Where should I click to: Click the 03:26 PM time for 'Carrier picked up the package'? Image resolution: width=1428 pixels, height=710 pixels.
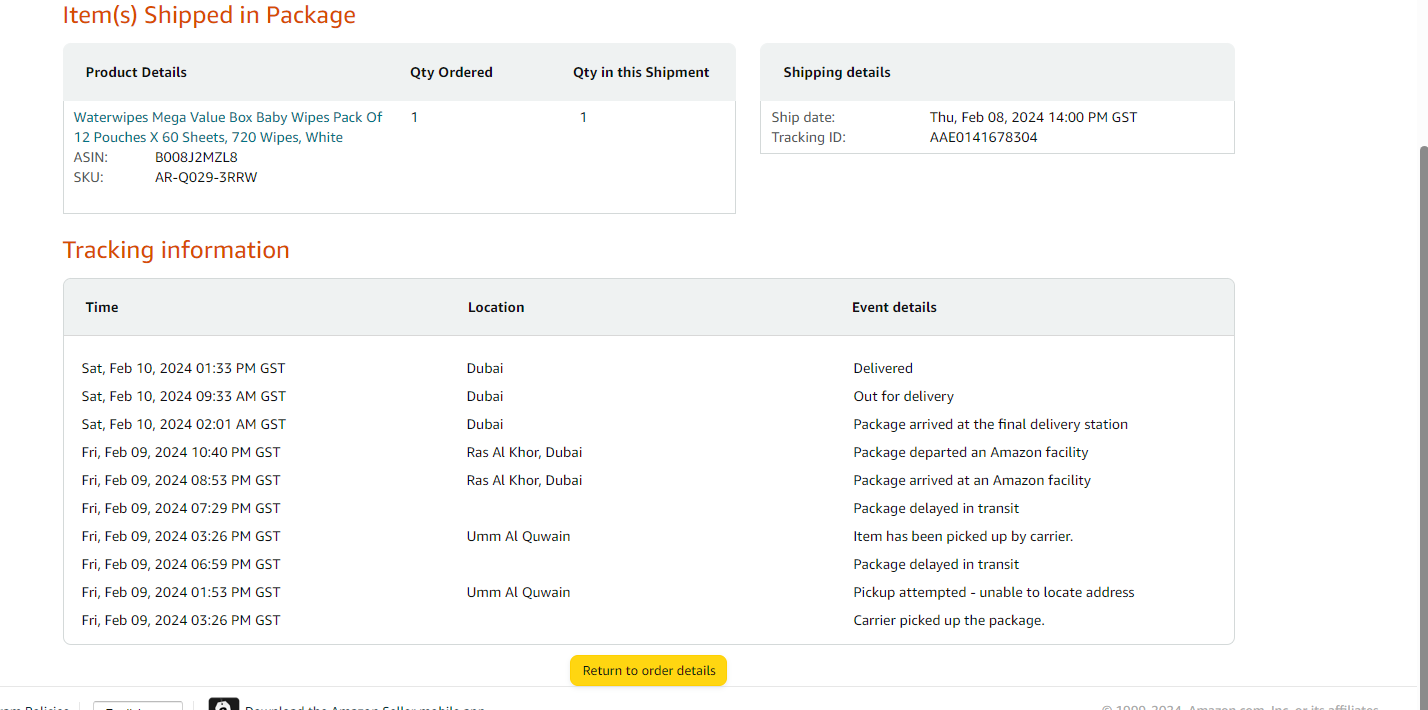click(x=181, y=620)
